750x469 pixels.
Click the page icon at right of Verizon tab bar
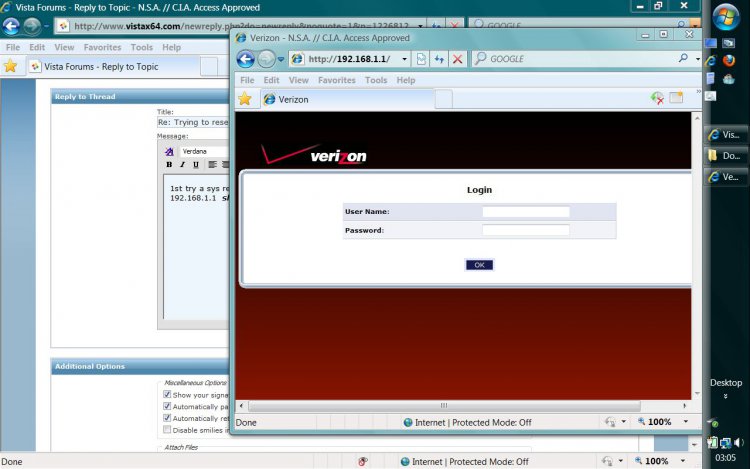676,98
